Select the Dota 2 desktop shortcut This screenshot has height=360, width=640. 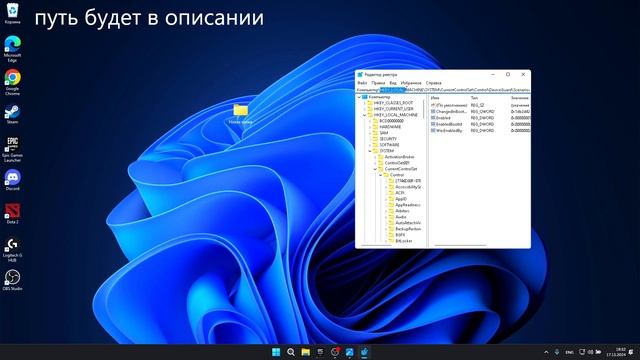pyautogui.click(x=12, y=213)
